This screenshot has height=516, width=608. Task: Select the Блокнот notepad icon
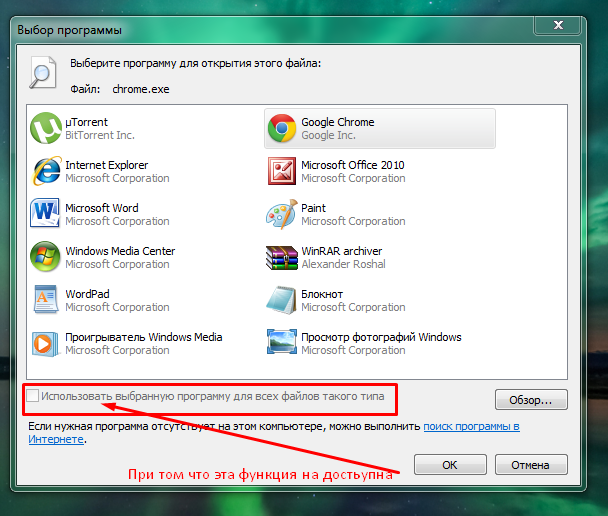point(282,300)
